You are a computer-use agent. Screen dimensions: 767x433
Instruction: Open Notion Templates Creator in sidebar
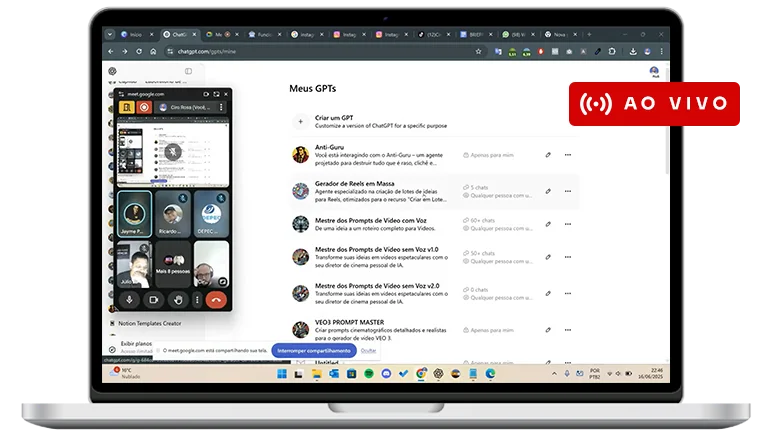tap(150, 323)
